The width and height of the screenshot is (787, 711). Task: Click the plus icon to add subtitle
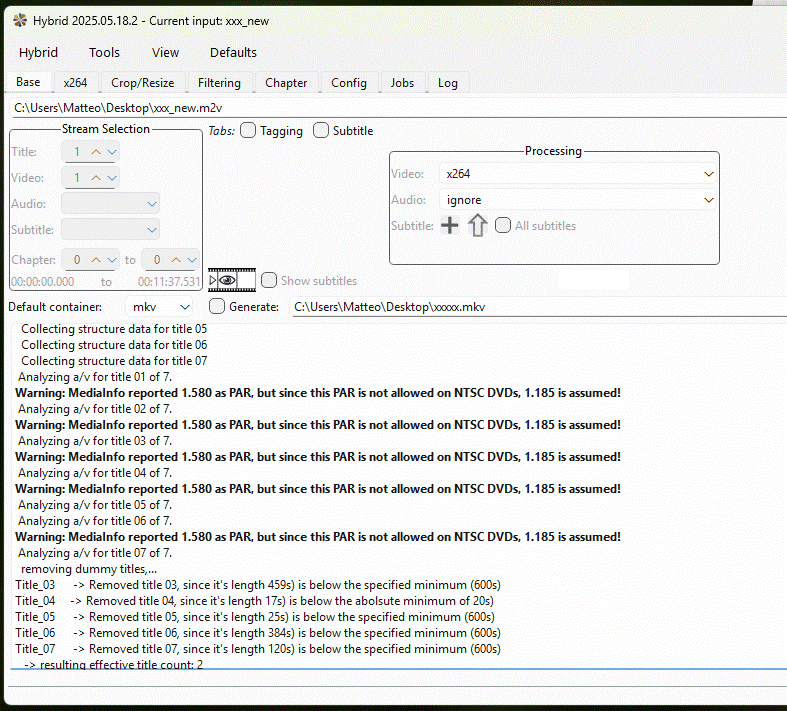pos(450,226)
